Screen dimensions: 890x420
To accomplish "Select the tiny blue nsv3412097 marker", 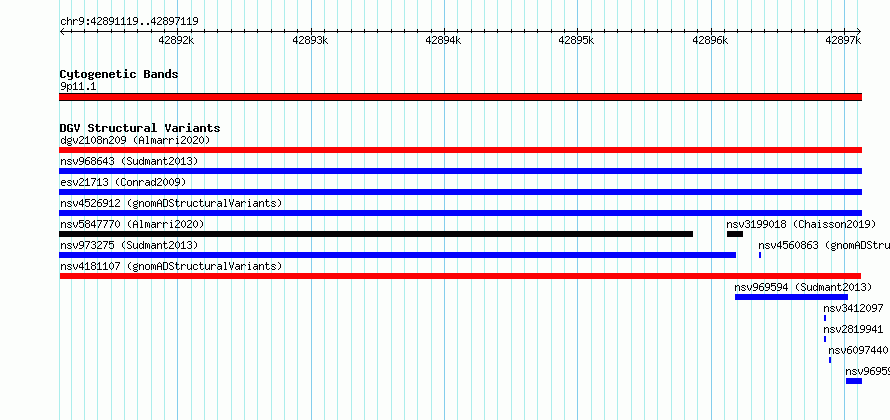I will [x=825, y=318].
